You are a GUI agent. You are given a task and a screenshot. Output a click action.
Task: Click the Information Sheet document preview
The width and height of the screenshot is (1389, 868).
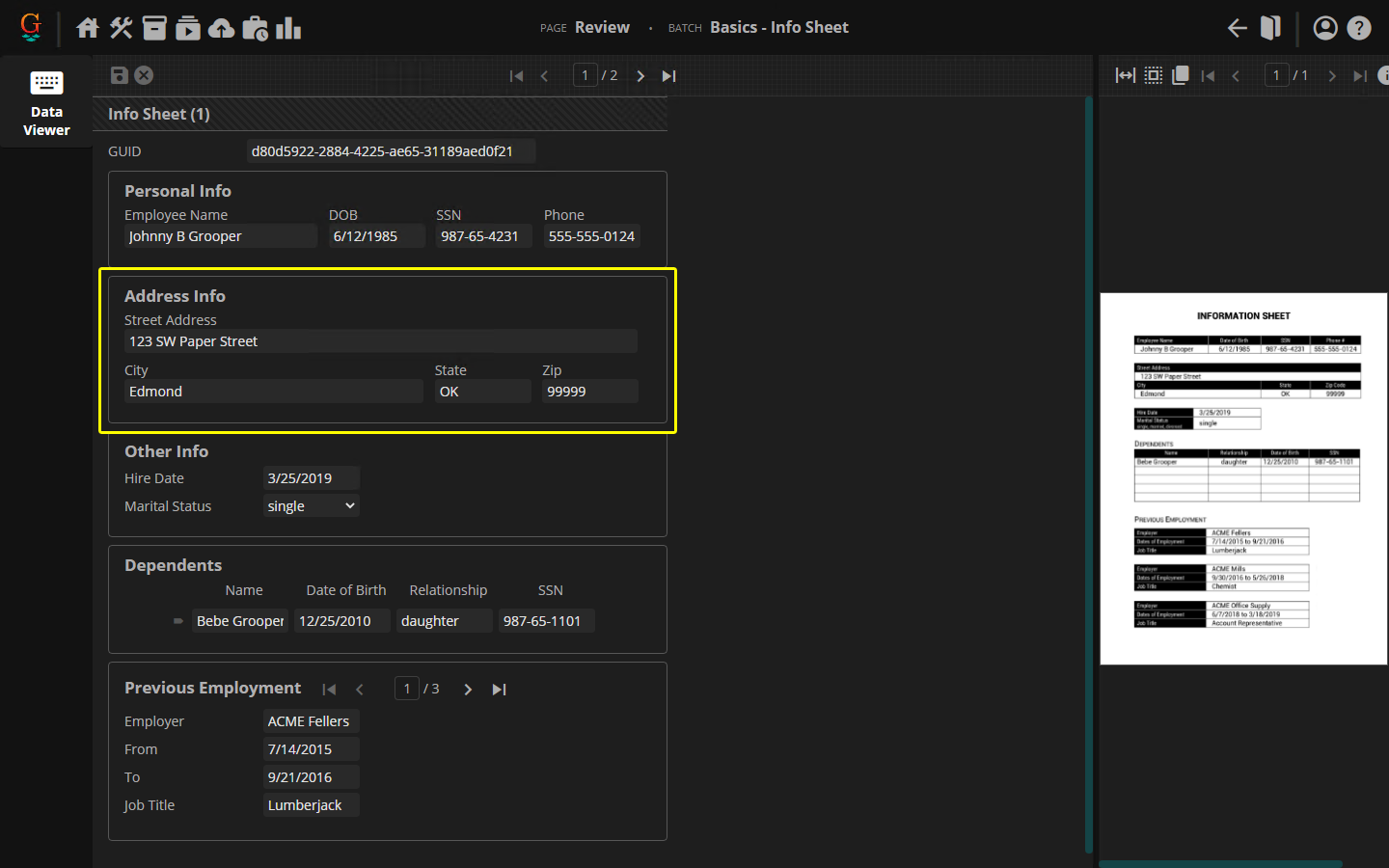pos(1243,478)
